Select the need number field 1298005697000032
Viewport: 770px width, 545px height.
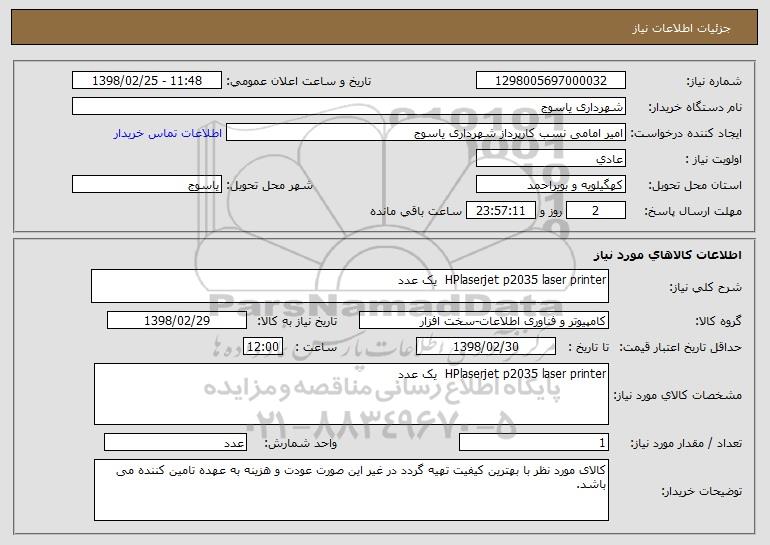click(550, 81)
